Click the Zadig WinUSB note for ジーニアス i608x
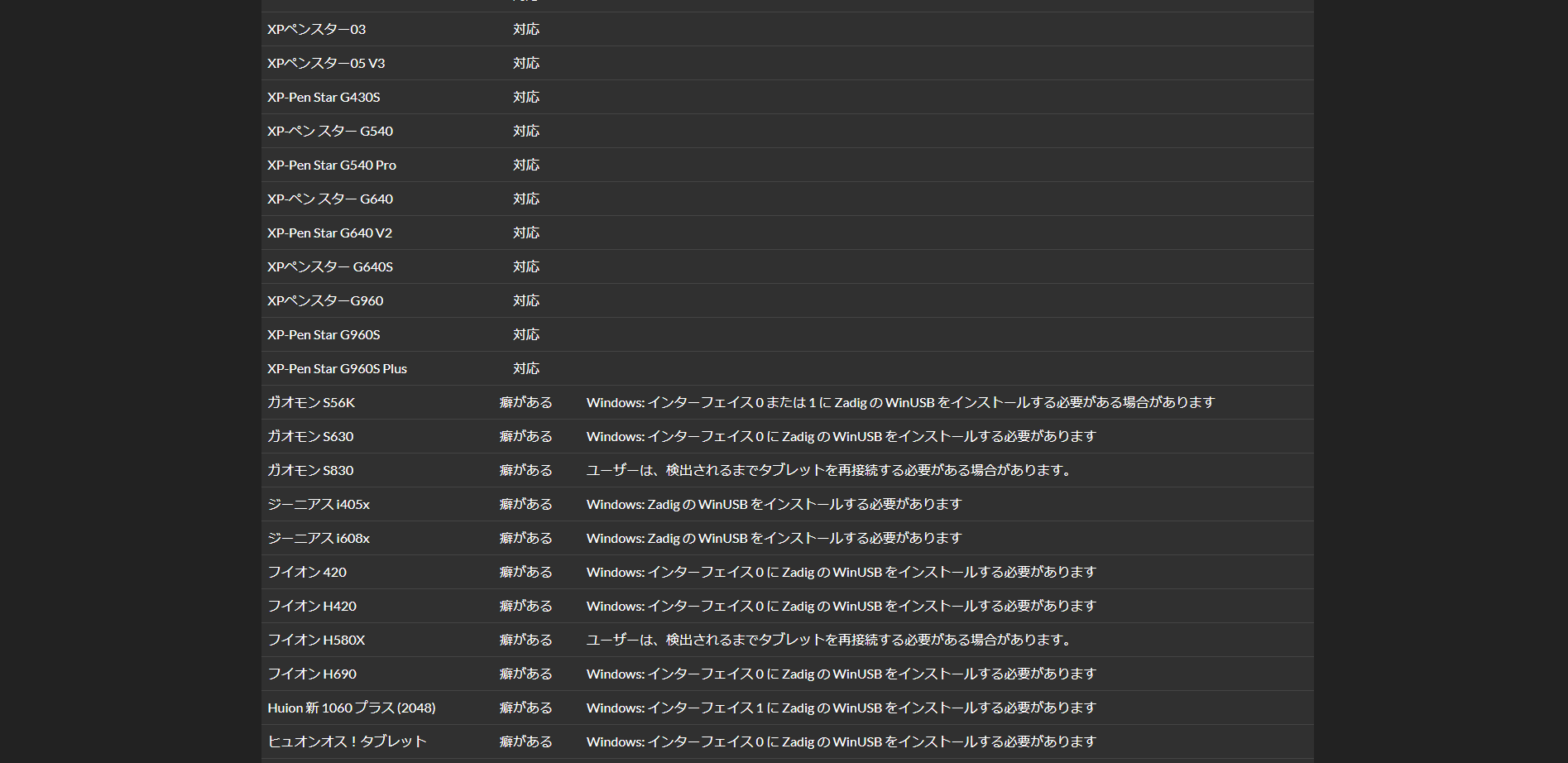 click(x=774, y=538)
